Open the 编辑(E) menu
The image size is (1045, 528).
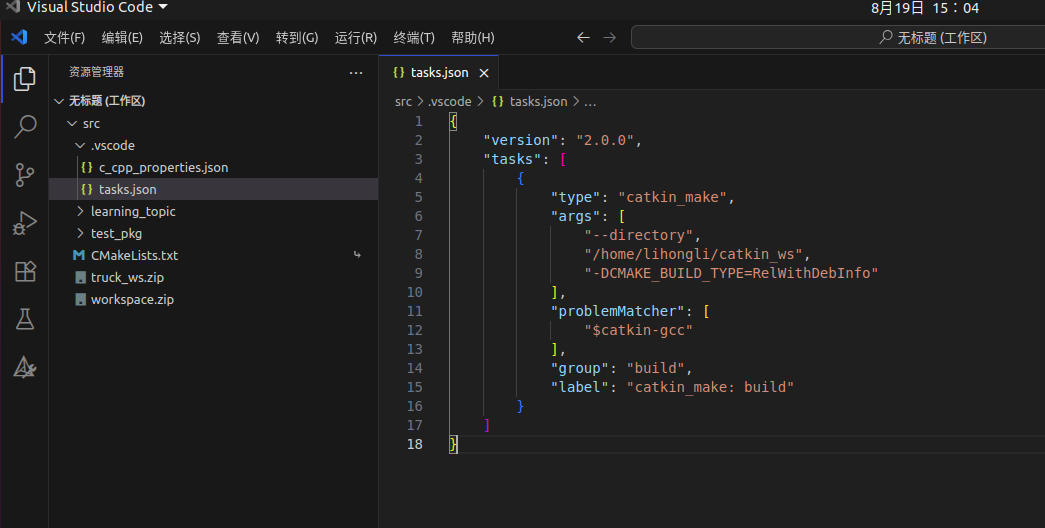[x=122, y=37]
